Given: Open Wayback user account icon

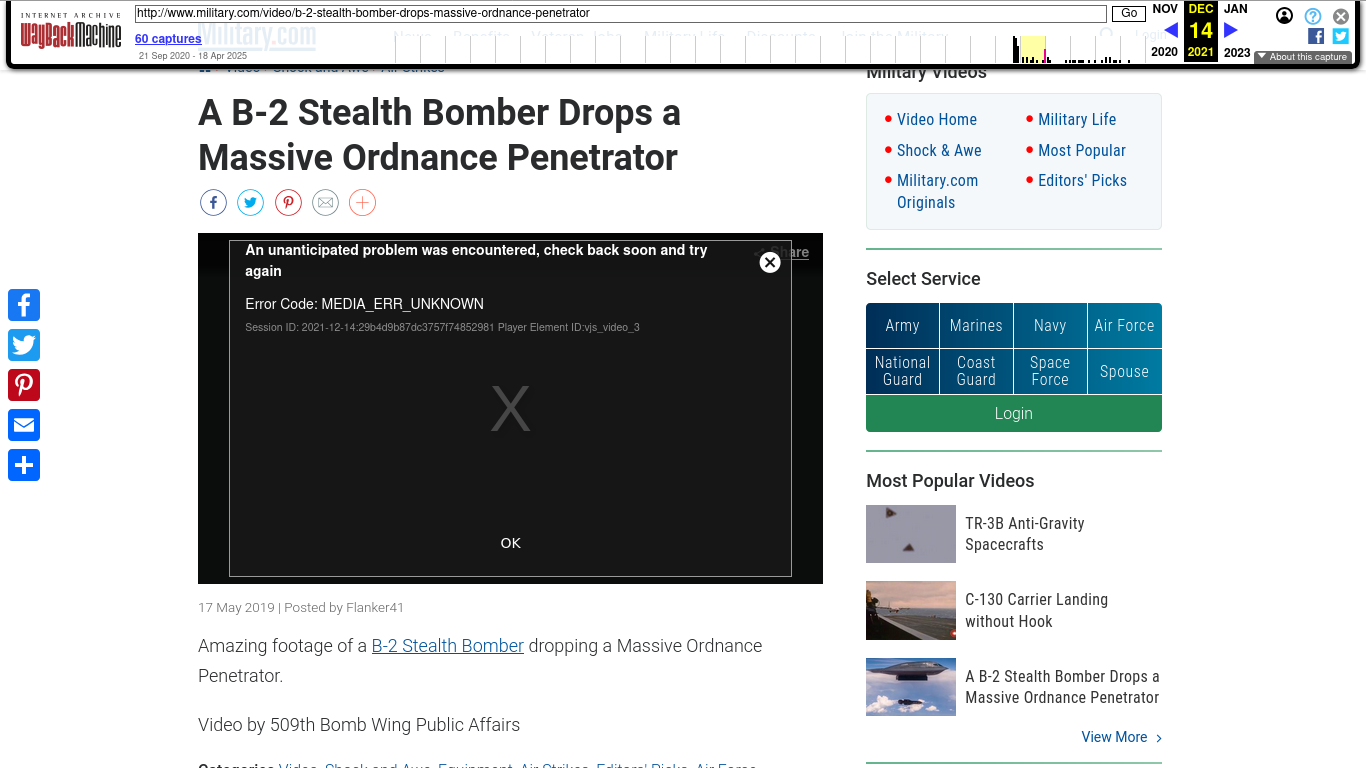Looking at the screenshot, I should [1284, 16].
